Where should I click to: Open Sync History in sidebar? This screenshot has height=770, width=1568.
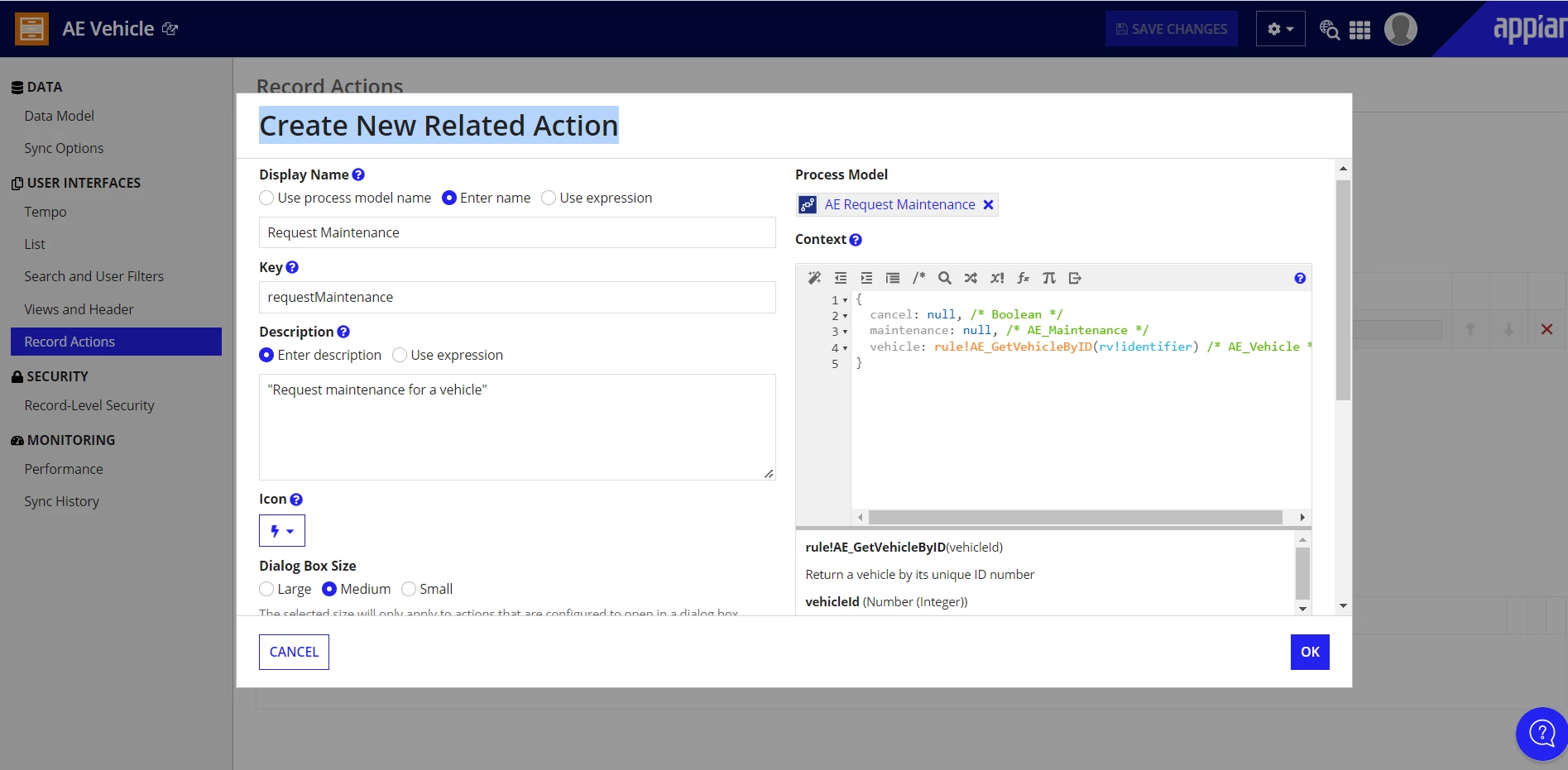[x=62, y=501]
